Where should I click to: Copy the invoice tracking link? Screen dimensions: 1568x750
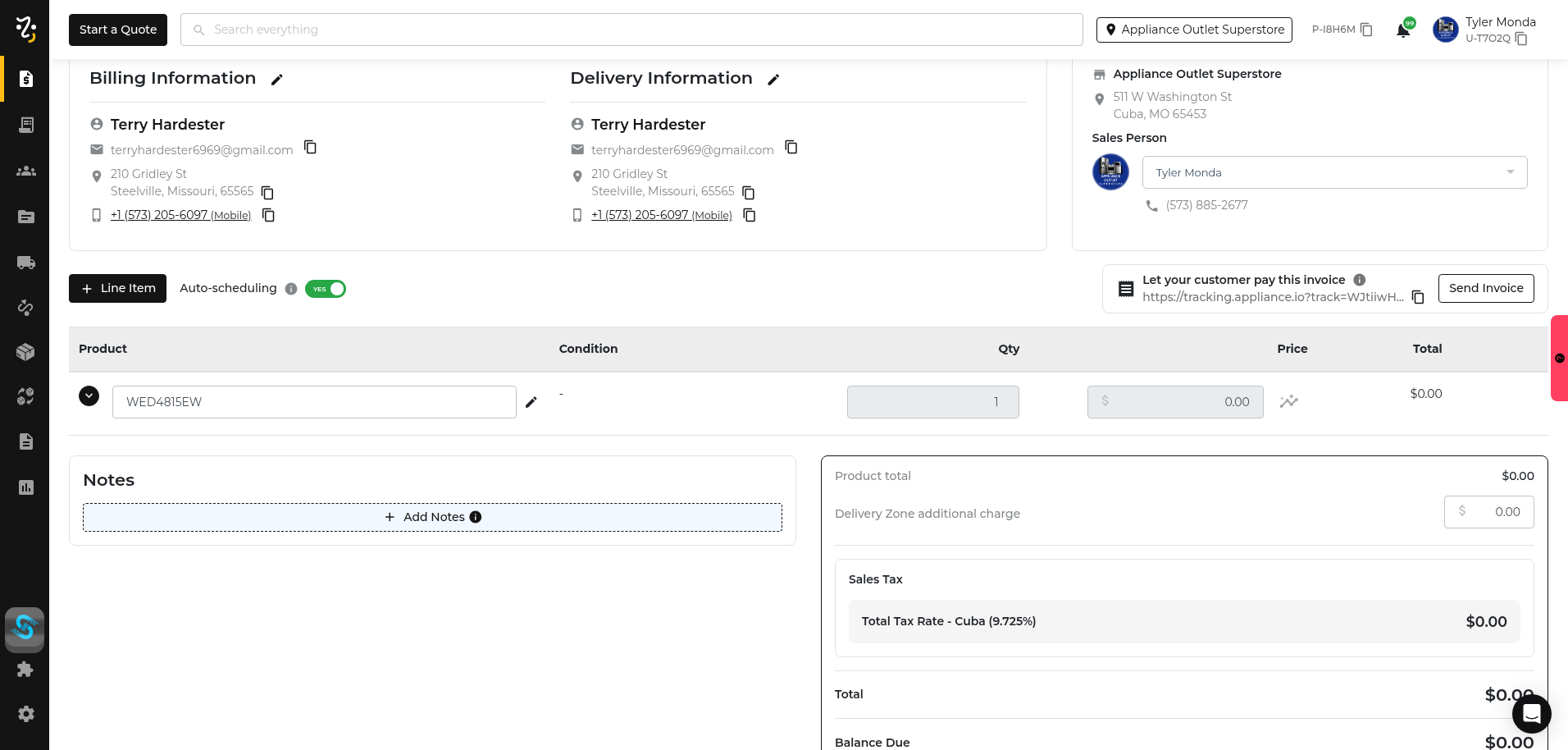click(x=1418, y=297)
